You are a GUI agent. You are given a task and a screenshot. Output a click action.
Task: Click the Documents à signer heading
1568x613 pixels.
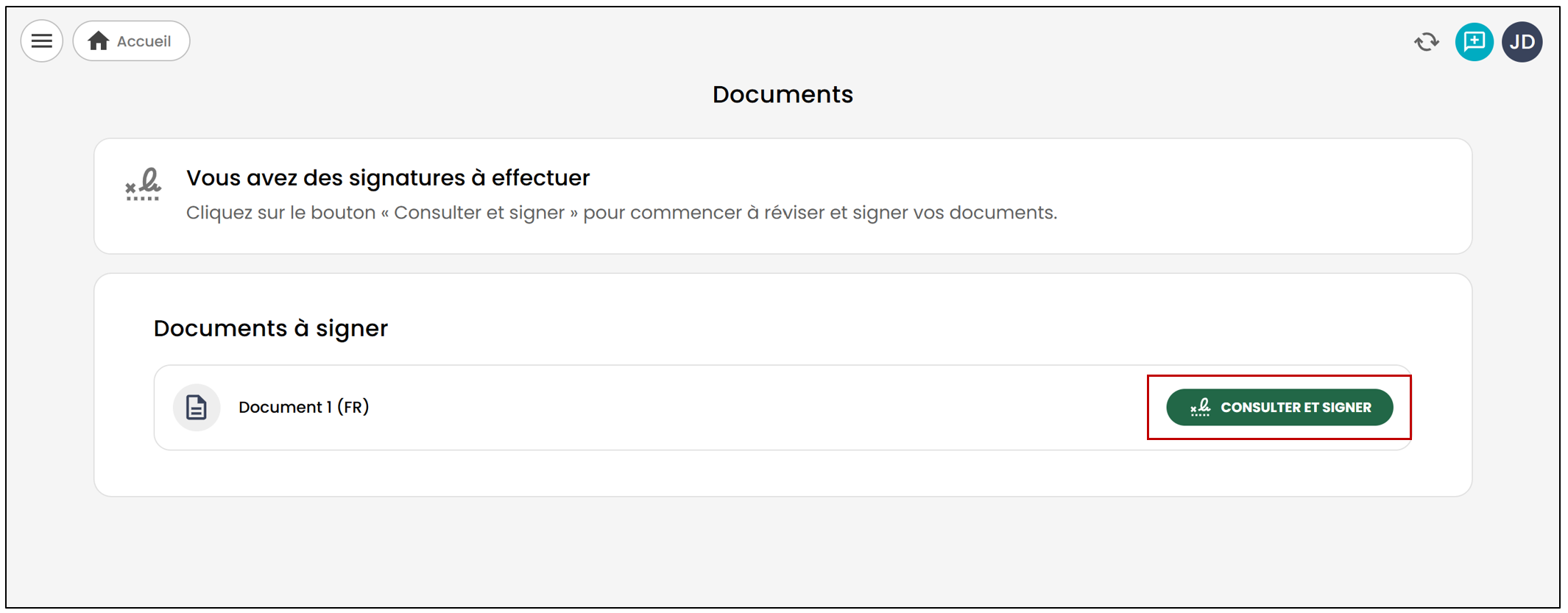click(270, 328)
